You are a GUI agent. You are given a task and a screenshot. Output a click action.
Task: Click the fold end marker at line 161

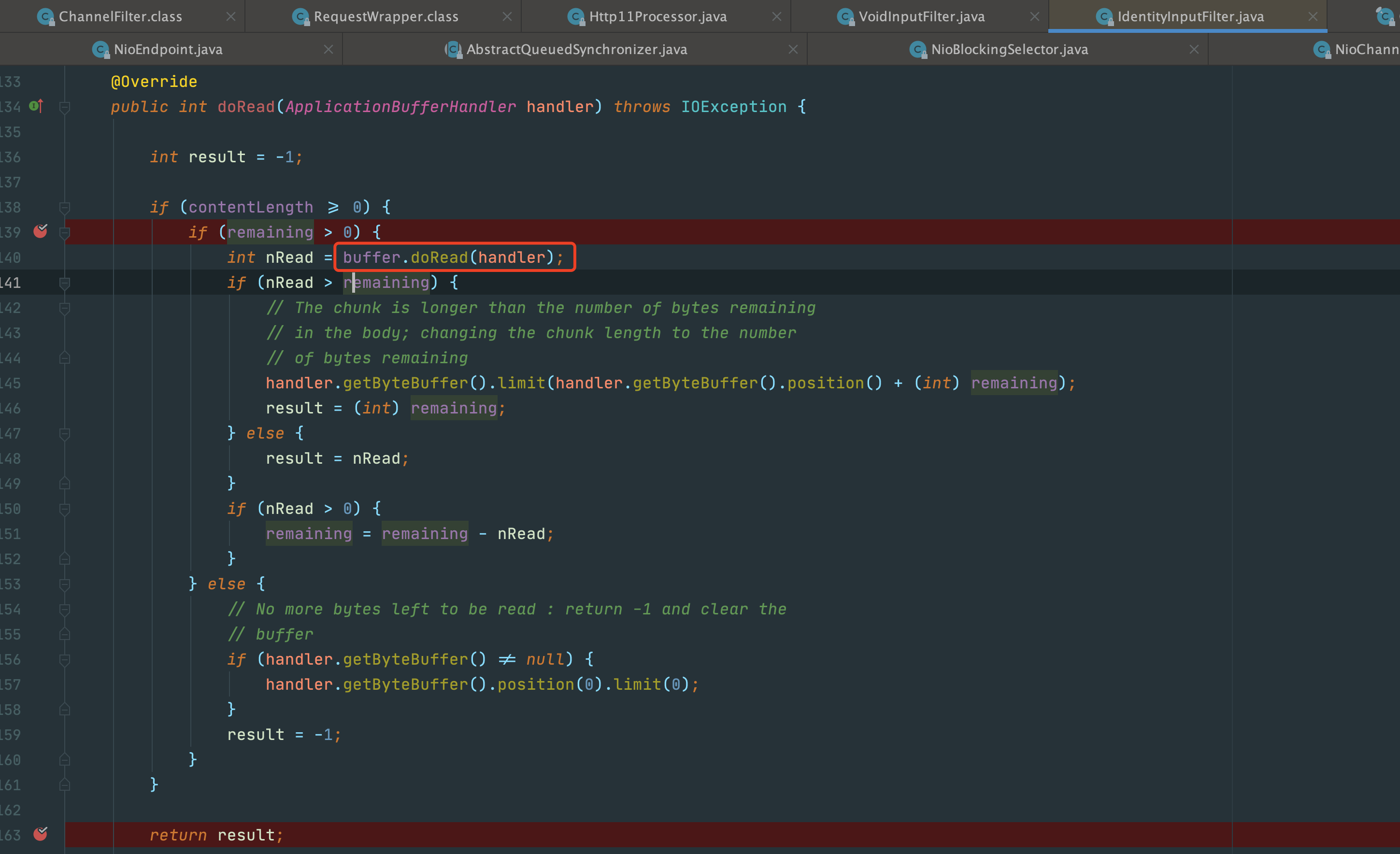pos(65,784)
